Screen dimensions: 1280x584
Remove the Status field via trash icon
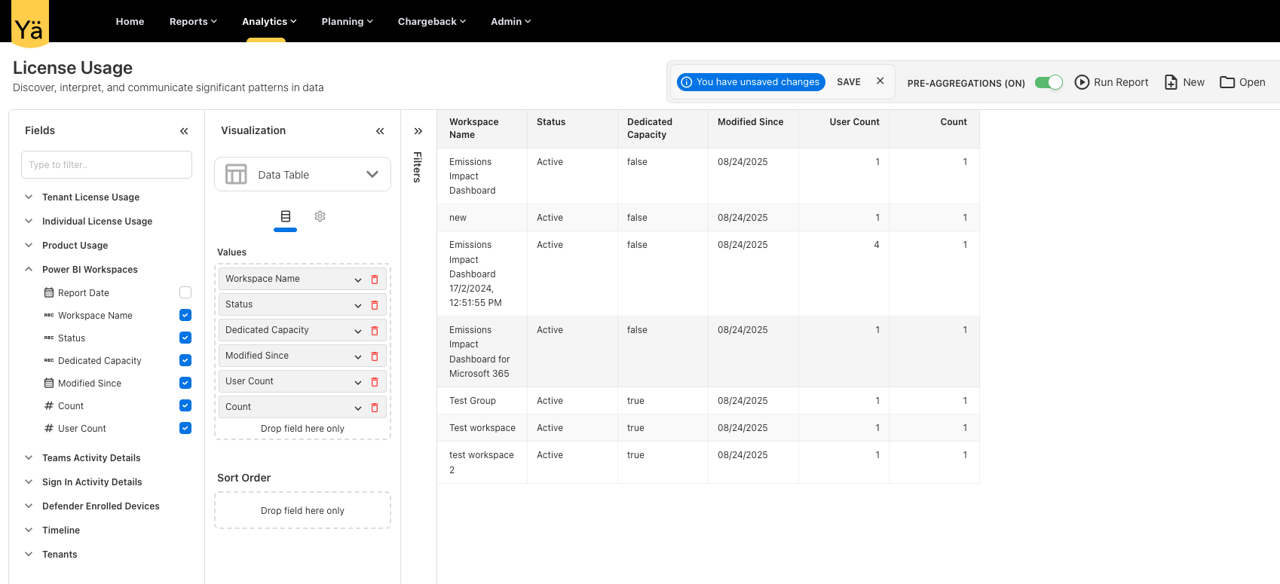[x=374, y=304]
